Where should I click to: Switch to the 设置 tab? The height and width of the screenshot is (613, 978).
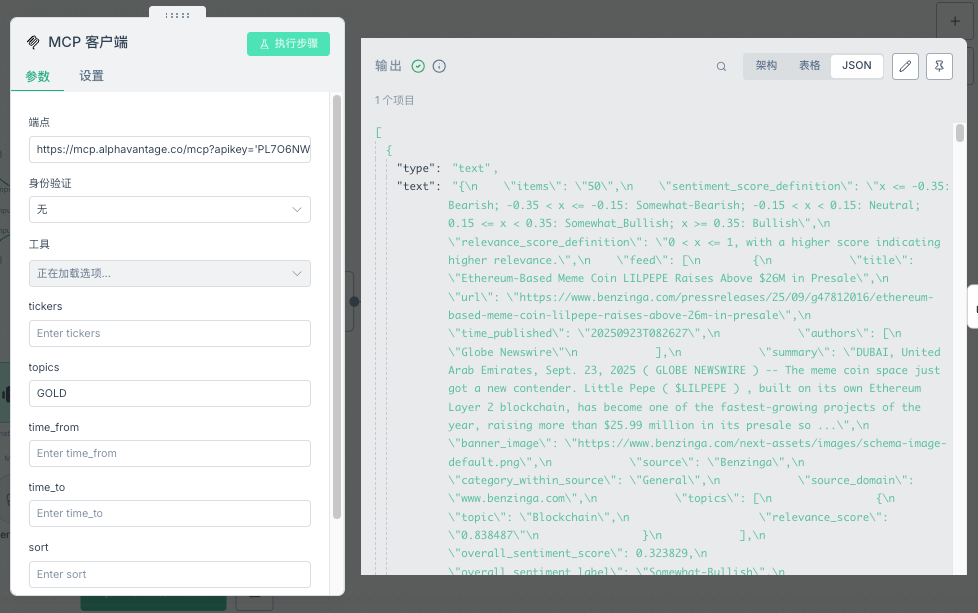tap(91, 76)
